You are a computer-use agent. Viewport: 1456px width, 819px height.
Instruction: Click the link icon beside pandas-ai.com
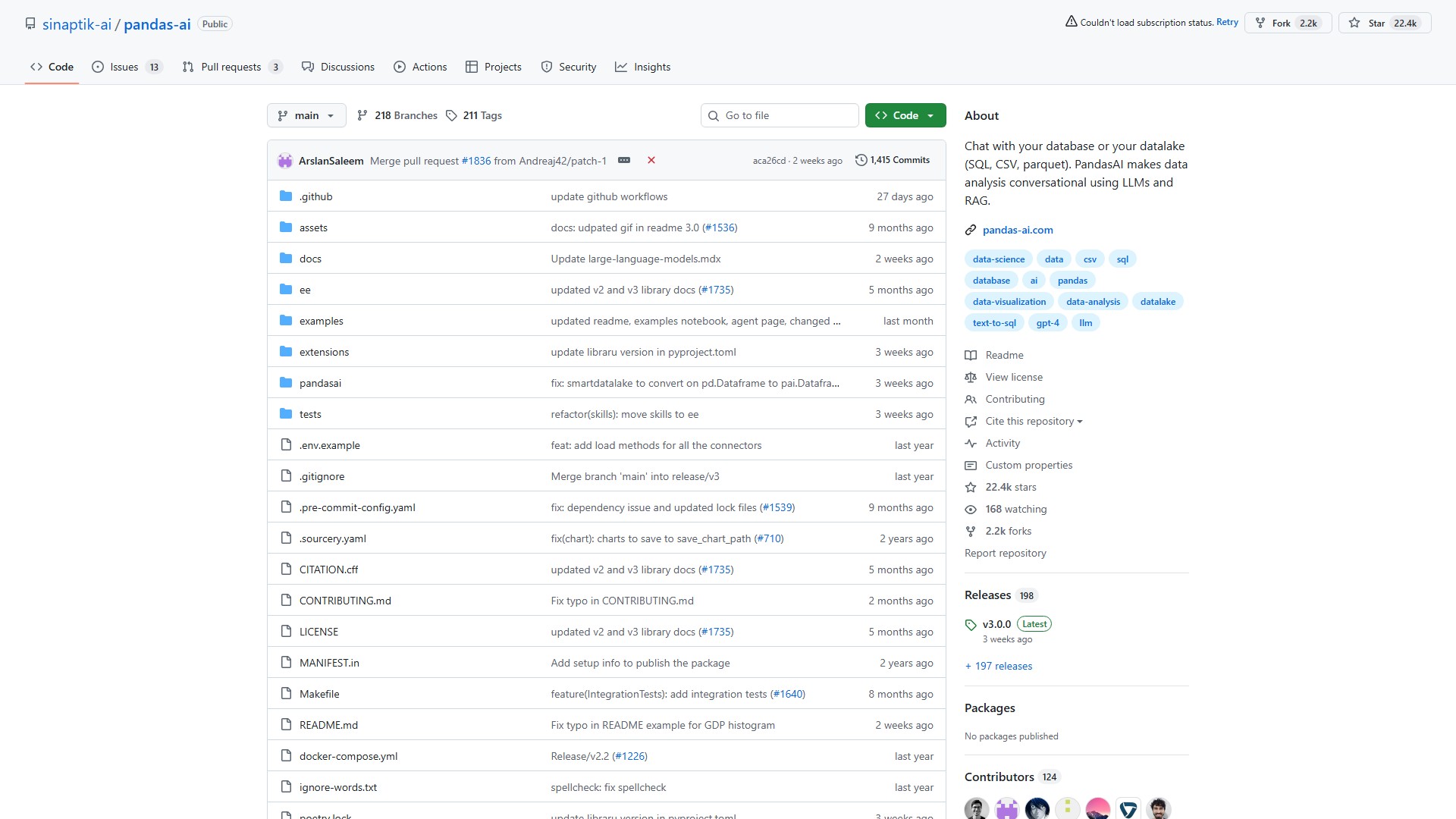click(970, 230)
